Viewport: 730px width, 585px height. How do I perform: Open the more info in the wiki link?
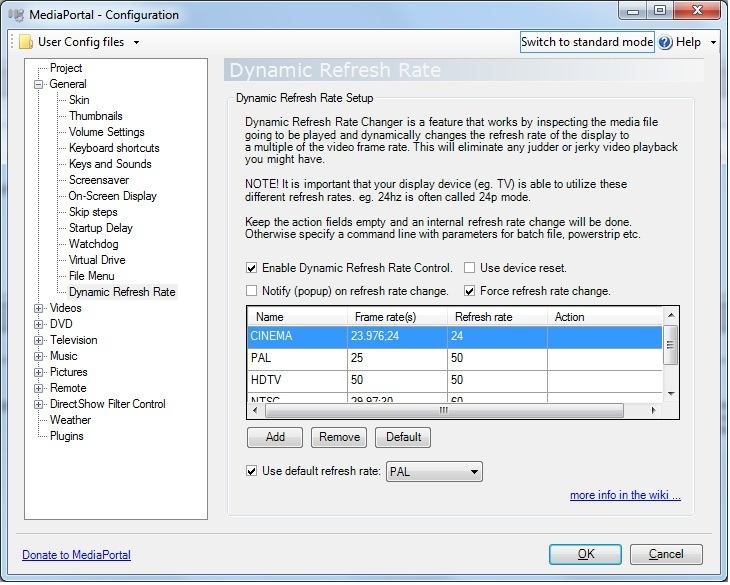(x=627, y=496)
